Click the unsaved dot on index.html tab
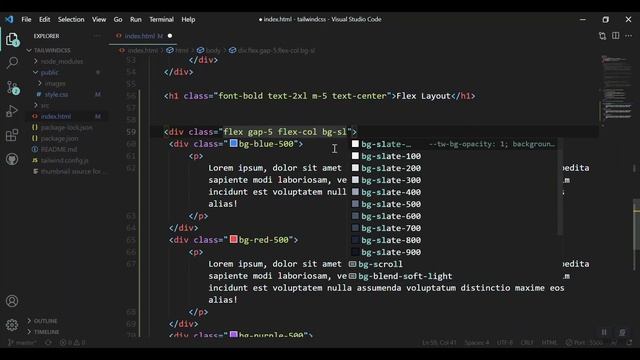This screenshot has width=640, height=360. (x=170, y=36)
